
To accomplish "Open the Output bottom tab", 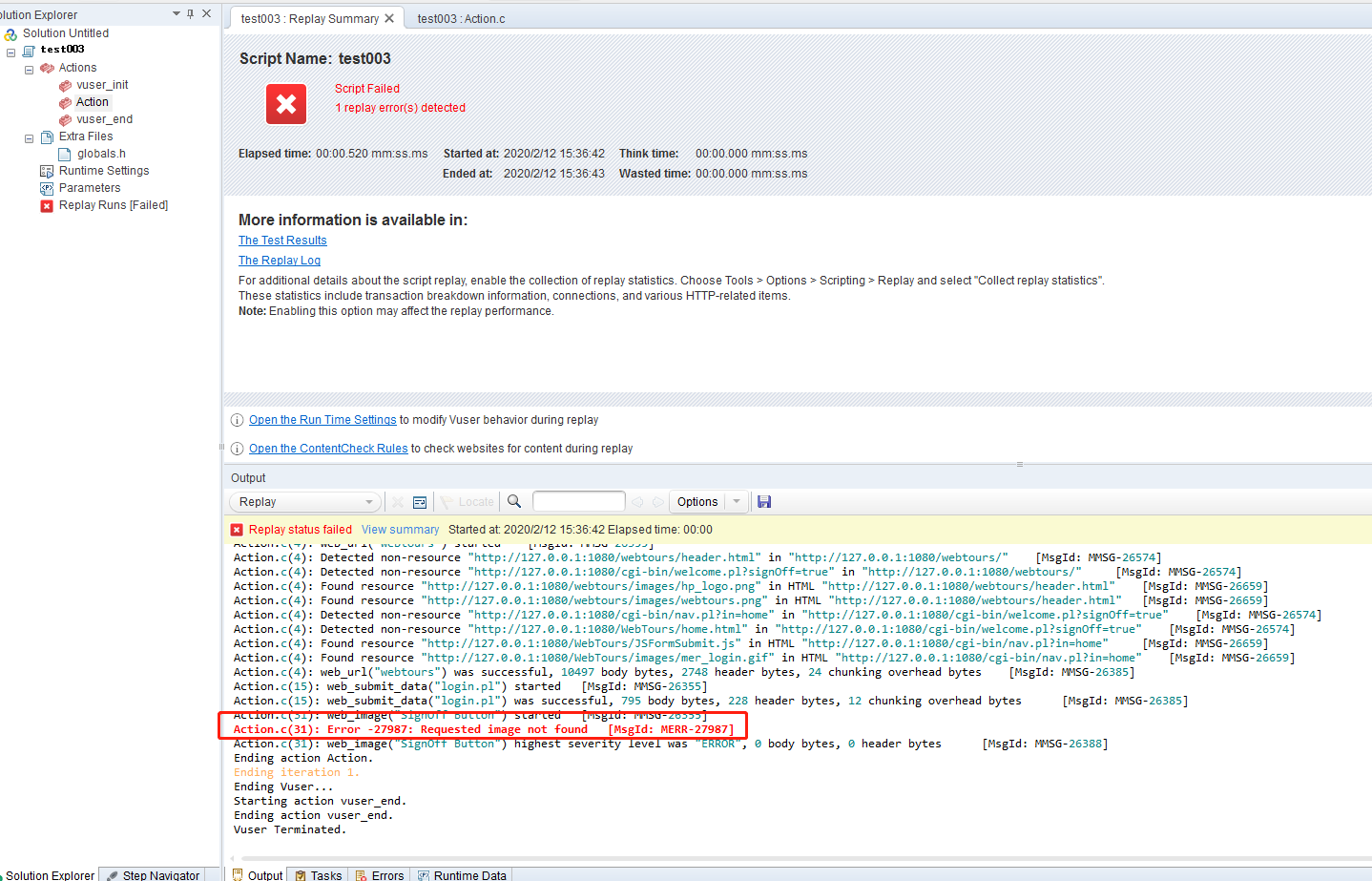I will pos(258,874).
